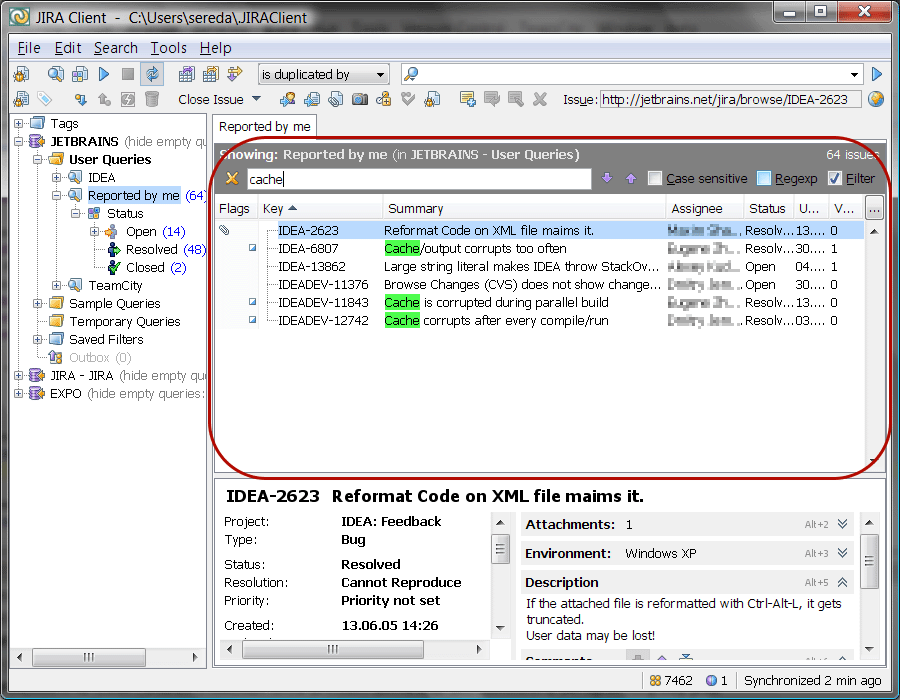This screenshot has height=700, width=900.
Task: Add a comment with the comment icon
Action: coord(467,98)
